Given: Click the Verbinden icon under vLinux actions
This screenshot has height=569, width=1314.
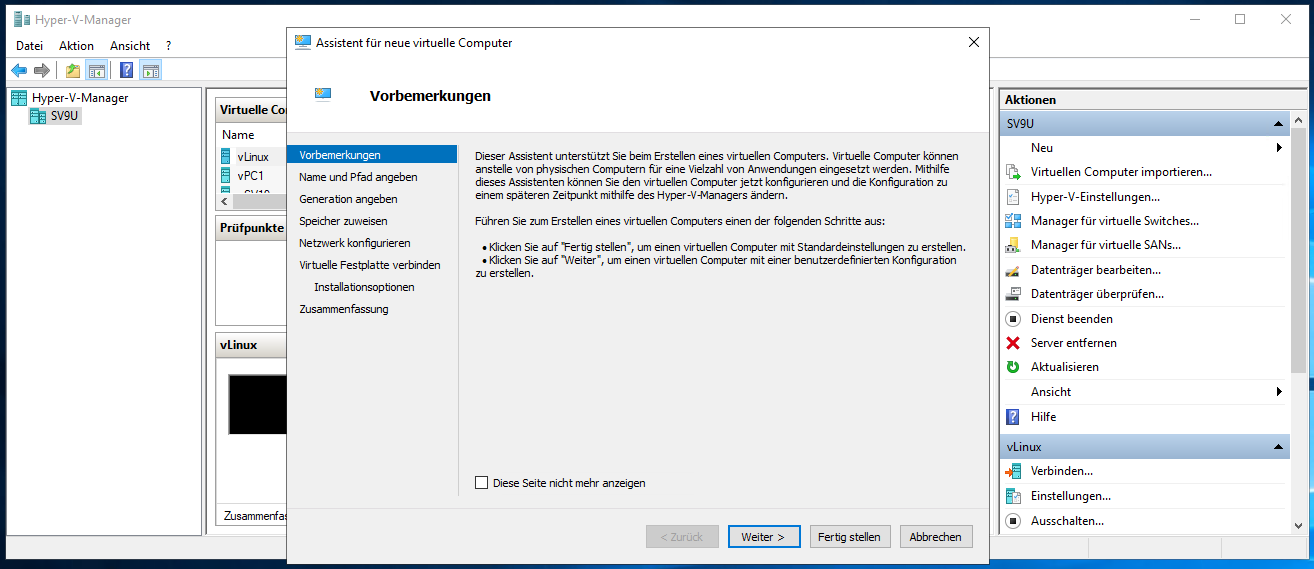Looking at the screenshot, I should [x=1013, y=471].
